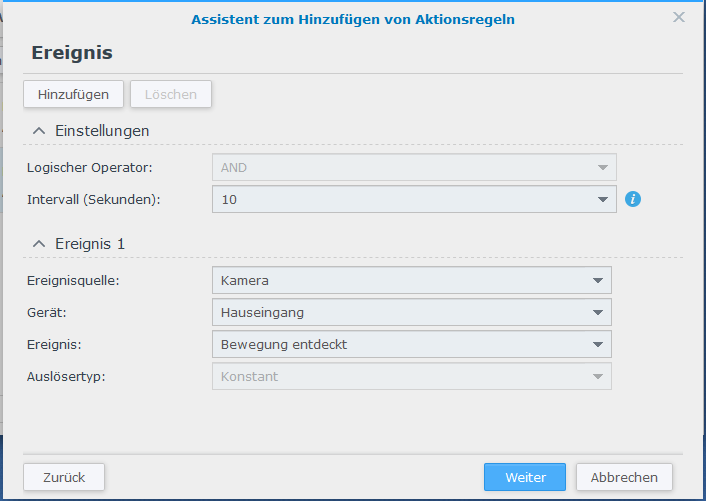
Task: Click the Ereignis 1 section header text
Action: point(90,244)
